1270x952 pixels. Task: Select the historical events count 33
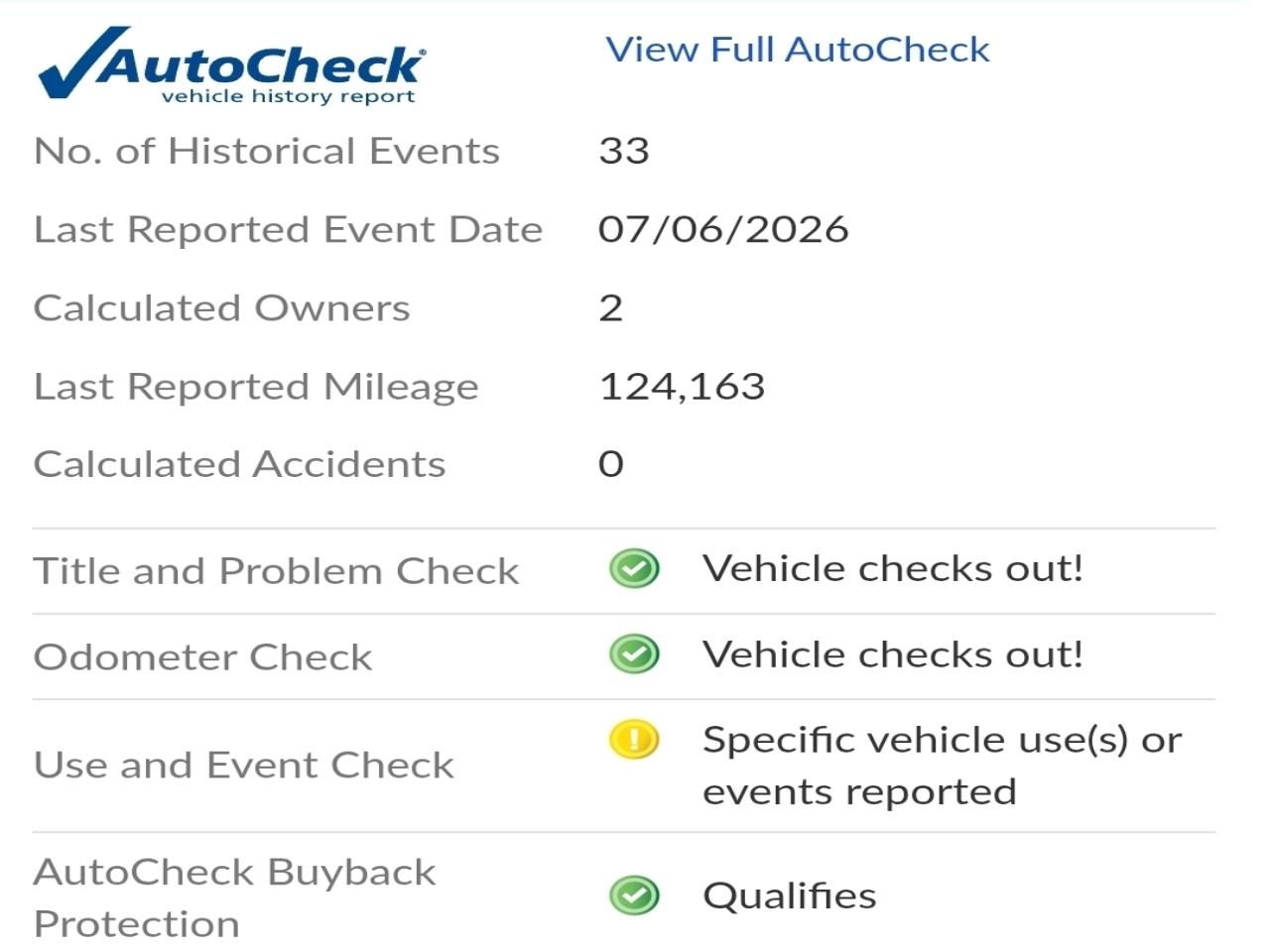pos(624,151)
